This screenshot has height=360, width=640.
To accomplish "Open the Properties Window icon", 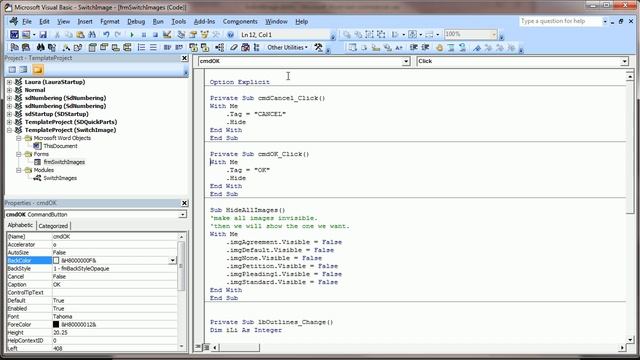I will [193, 35].
